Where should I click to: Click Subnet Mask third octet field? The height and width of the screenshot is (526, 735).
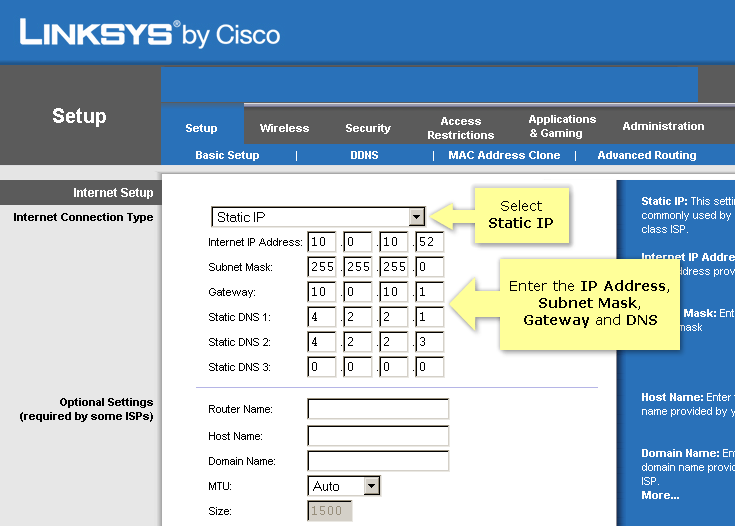(x=393, y=267)
